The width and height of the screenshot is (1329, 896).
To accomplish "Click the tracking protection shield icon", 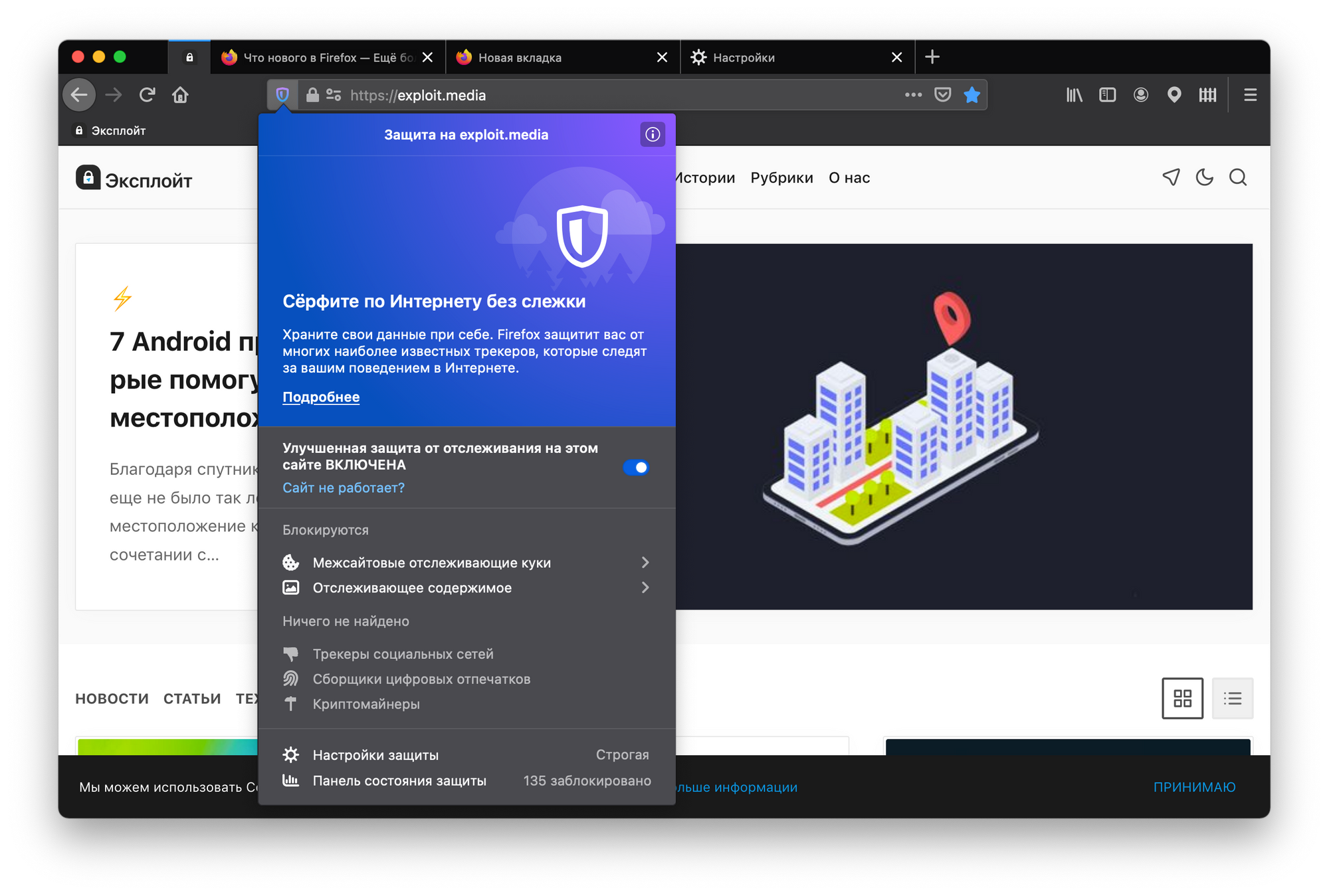I will 282,95.
